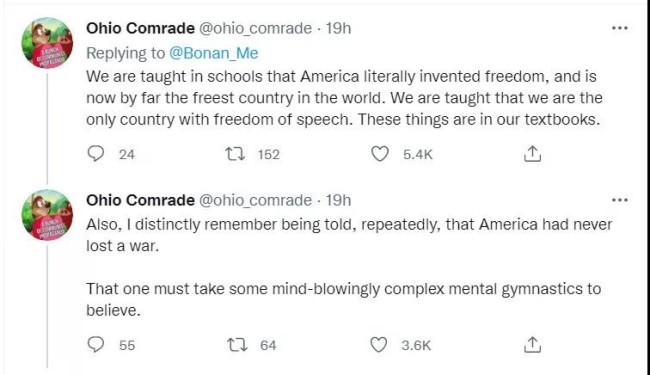
Task: Open the first tweet's 19h timestamp
Action: [338, 28]
